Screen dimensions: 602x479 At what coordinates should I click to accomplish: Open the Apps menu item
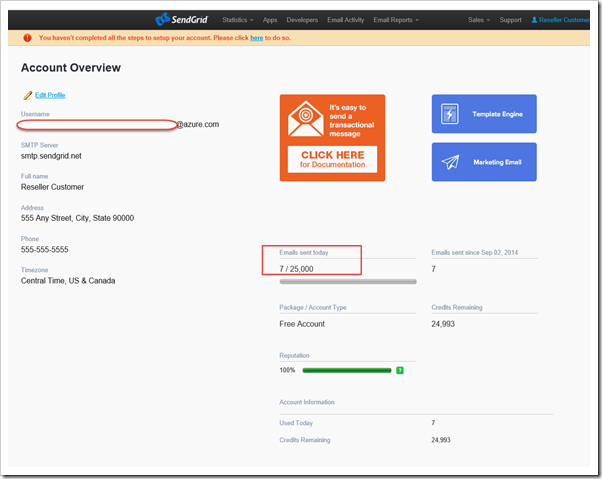pos(270,20)
